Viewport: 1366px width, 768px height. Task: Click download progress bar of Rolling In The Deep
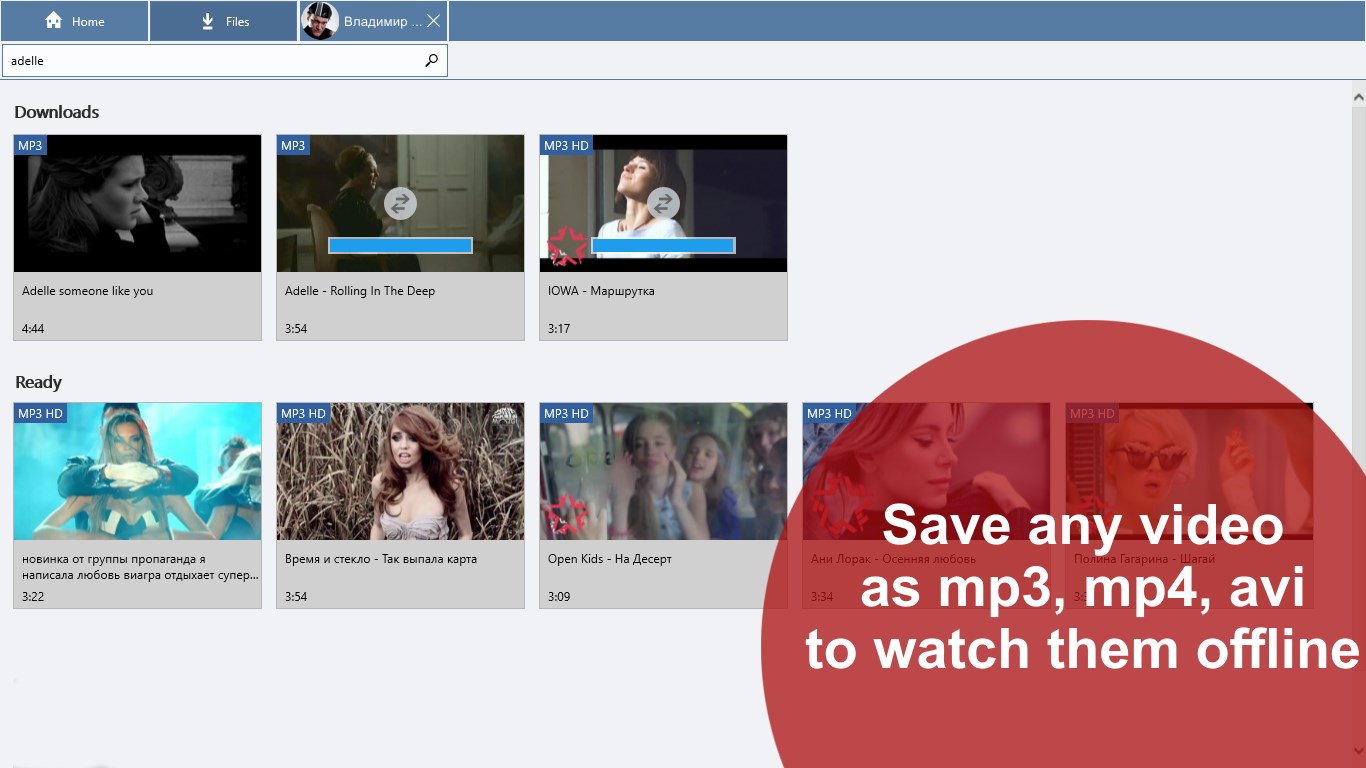400,245
